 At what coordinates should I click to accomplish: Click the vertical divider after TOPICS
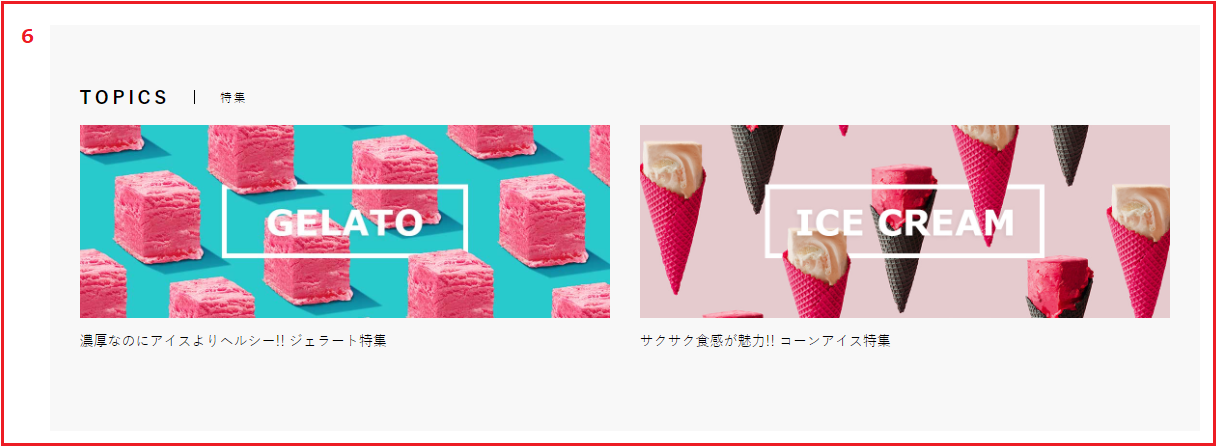[194, 97]
